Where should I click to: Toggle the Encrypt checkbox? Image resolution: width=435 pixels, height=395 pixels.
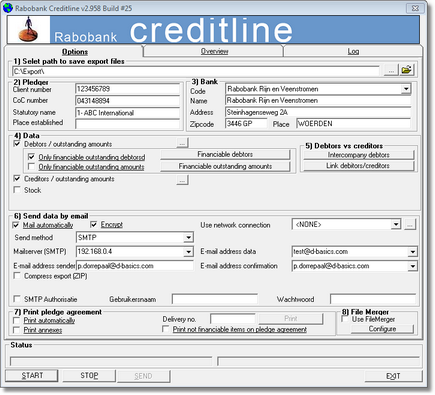tap(94, 224)
